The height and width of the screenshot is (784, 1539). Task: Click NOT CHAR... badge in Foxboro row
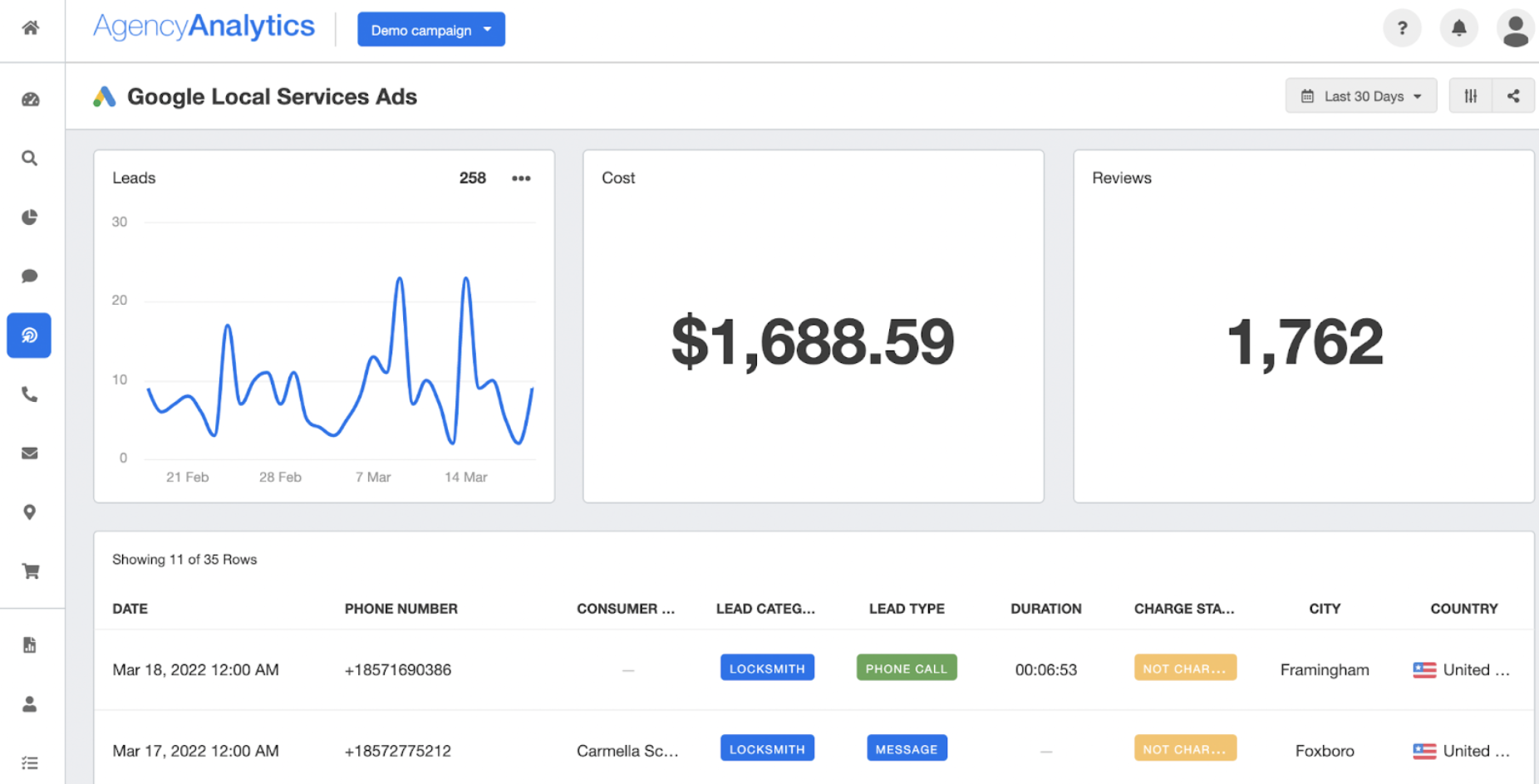pos(1185,748)
